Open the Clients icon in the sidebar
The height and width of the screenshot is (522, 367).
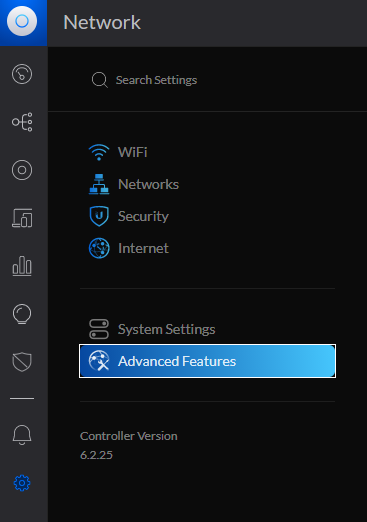[22, 218]
